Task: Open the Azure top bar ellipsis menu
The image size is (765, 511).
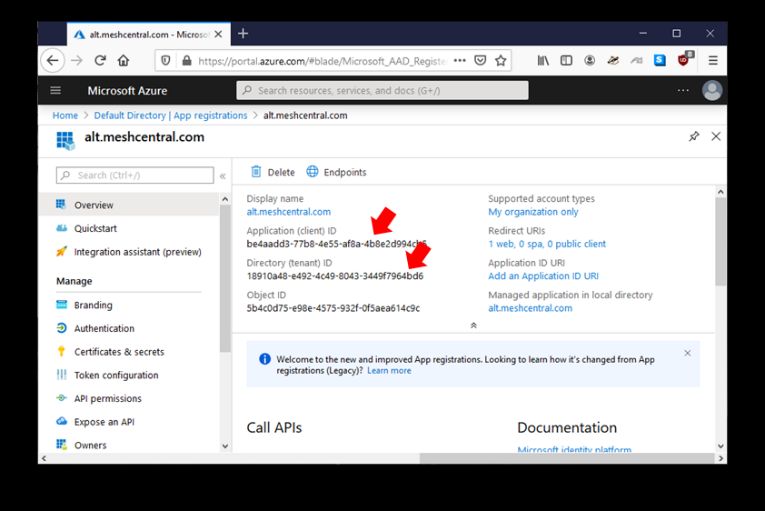Action: tap(683, 91)
